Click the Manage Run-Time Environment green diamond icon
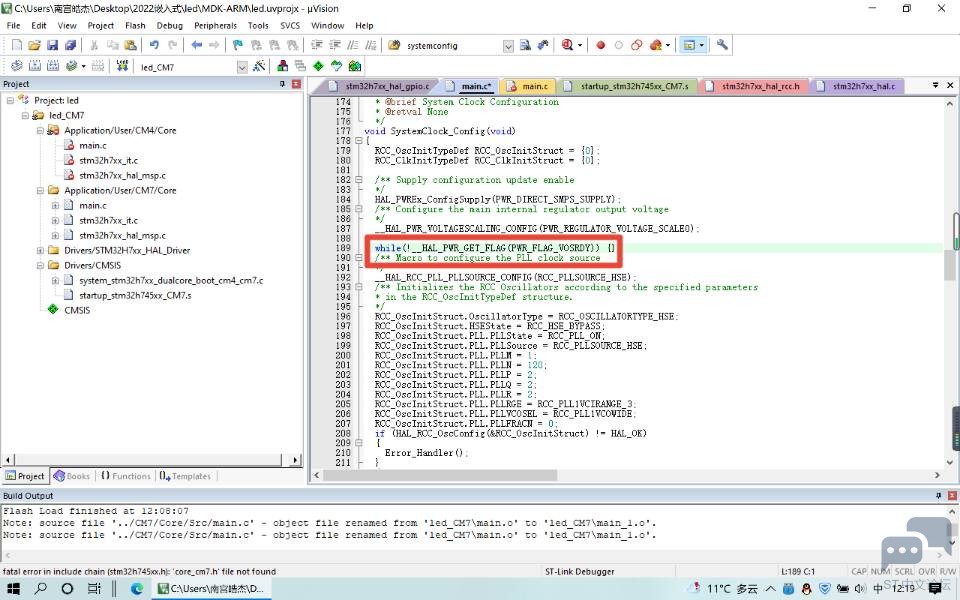This screenshot has height=600, width=960. pyautogui.click(x=318, y=66)
